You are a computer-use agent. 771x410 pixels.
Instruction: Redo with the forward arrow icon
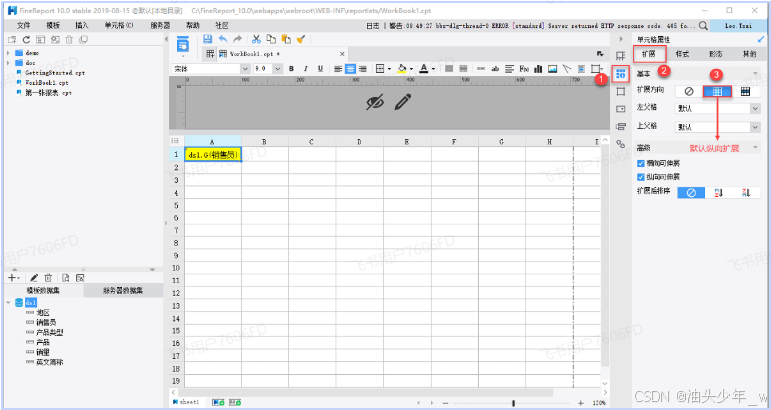tap(237, 39)
